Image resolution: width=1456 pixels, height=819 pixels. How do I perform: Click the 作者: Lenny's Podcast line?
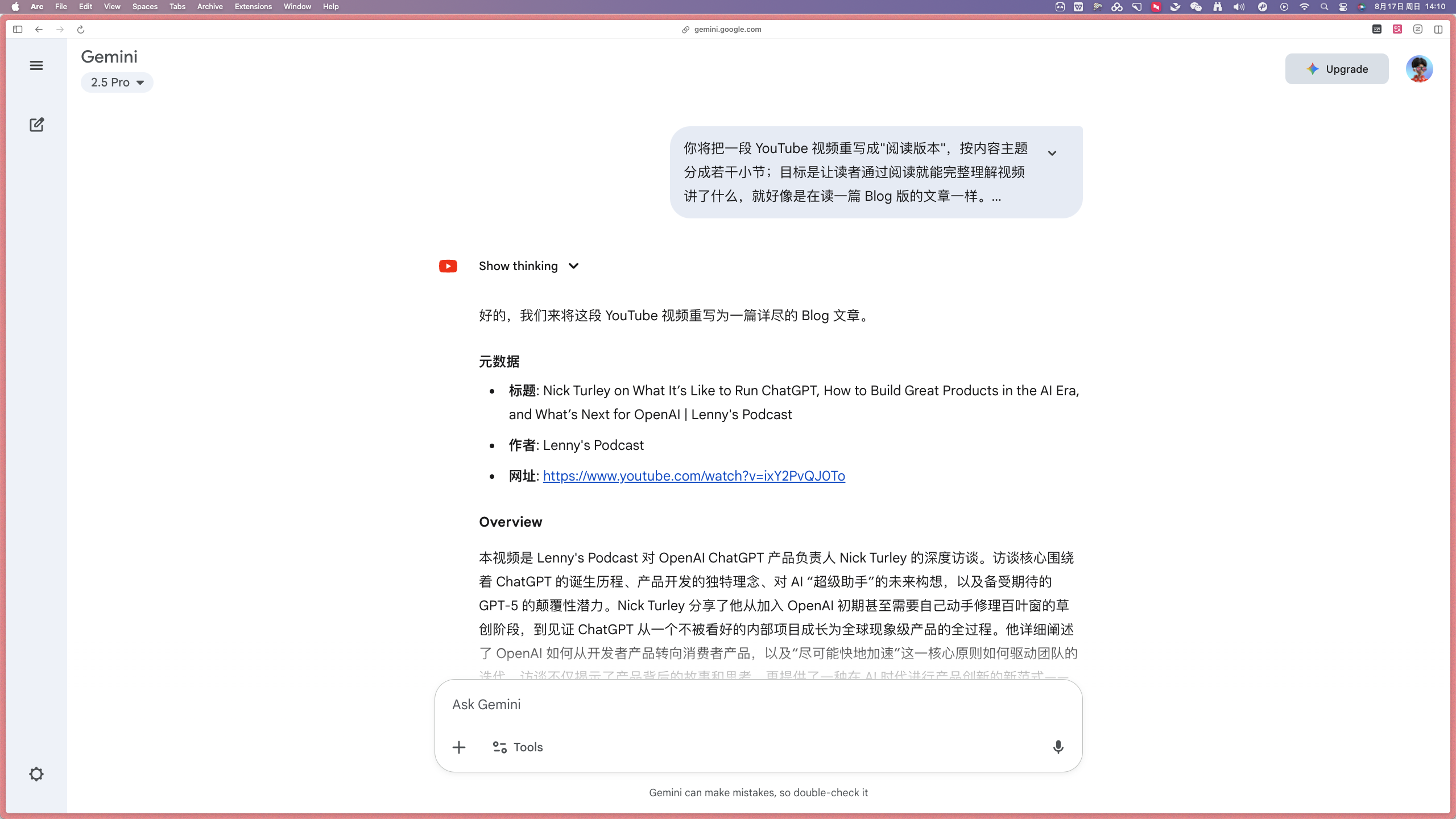point(576,445)
